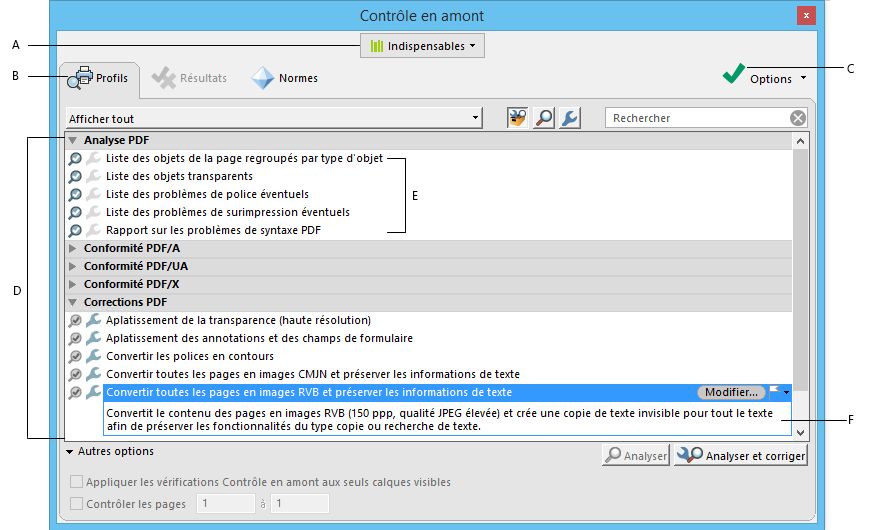Click the Analyser button

point(636,455)
